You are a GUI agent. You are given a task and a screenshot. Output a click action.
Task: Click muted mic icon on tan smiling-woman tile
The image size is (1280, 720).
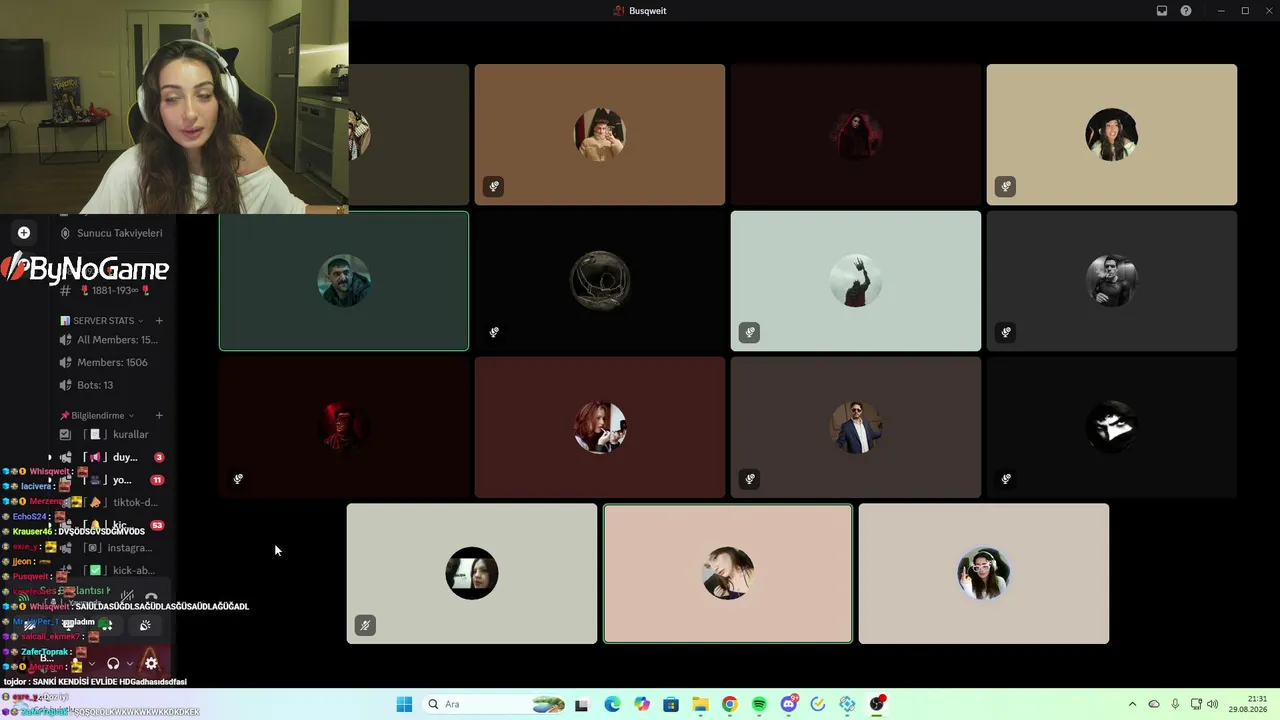click(x=1006, y=186)
